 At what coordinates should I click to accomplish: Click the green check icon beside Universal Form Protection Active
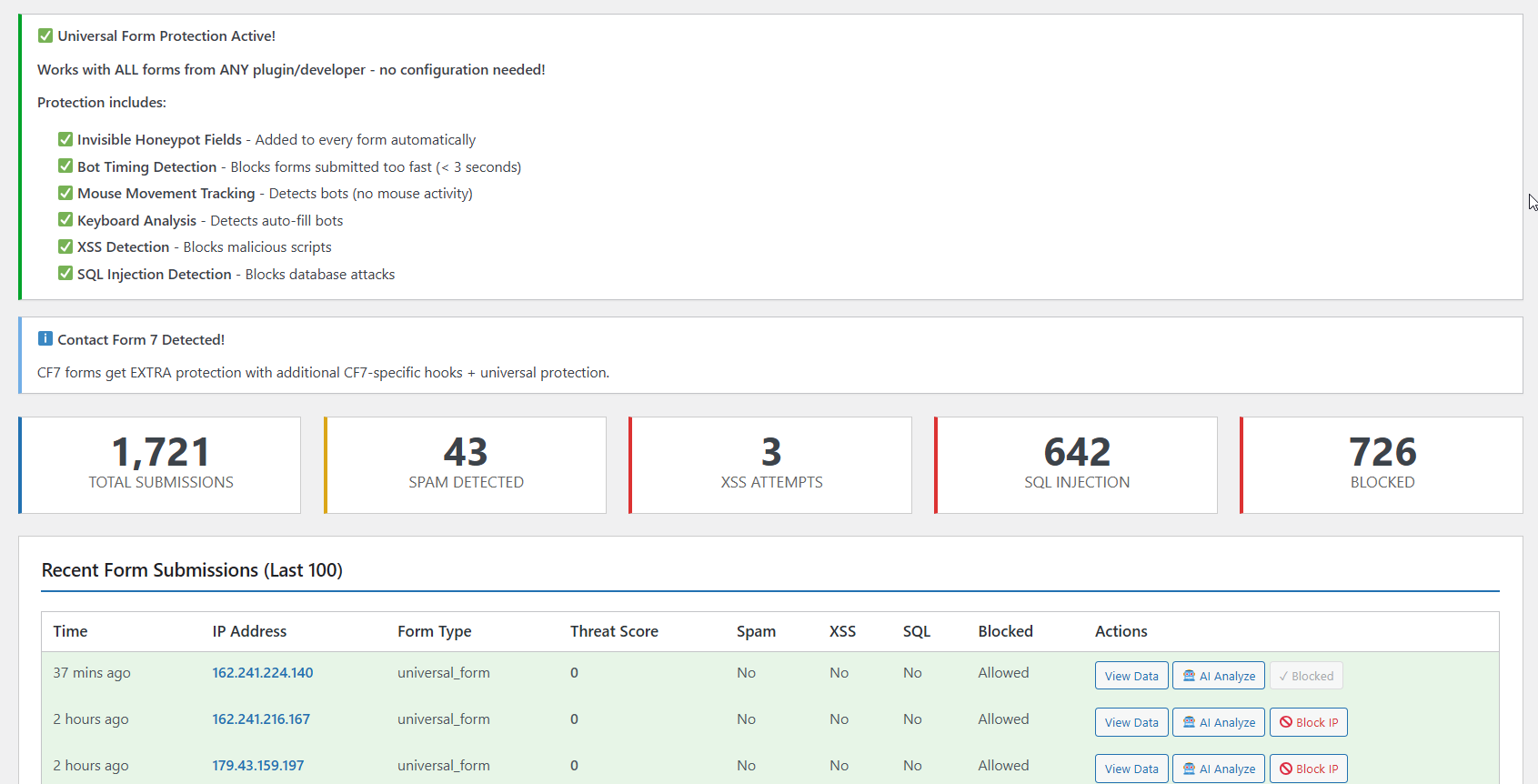point(45,36)
